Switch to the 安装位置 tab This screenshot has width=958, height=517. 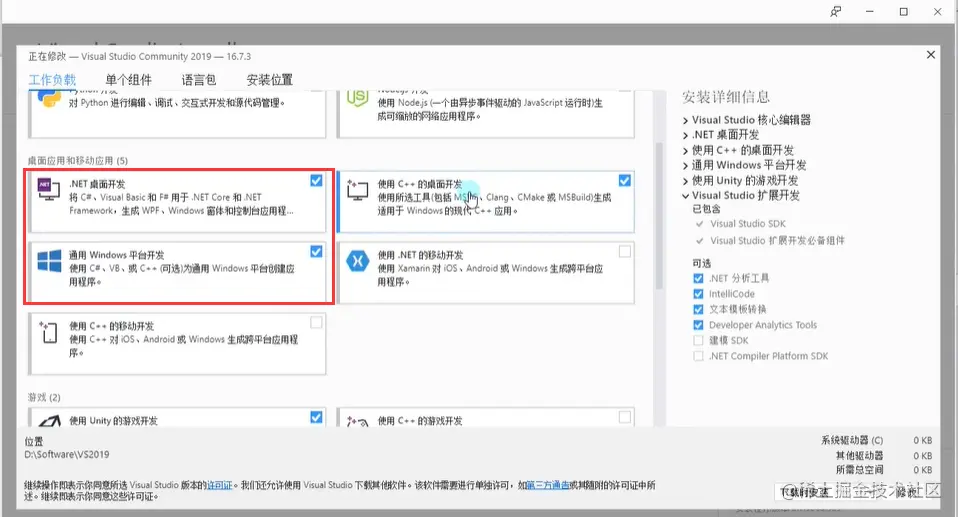(269, 80)
